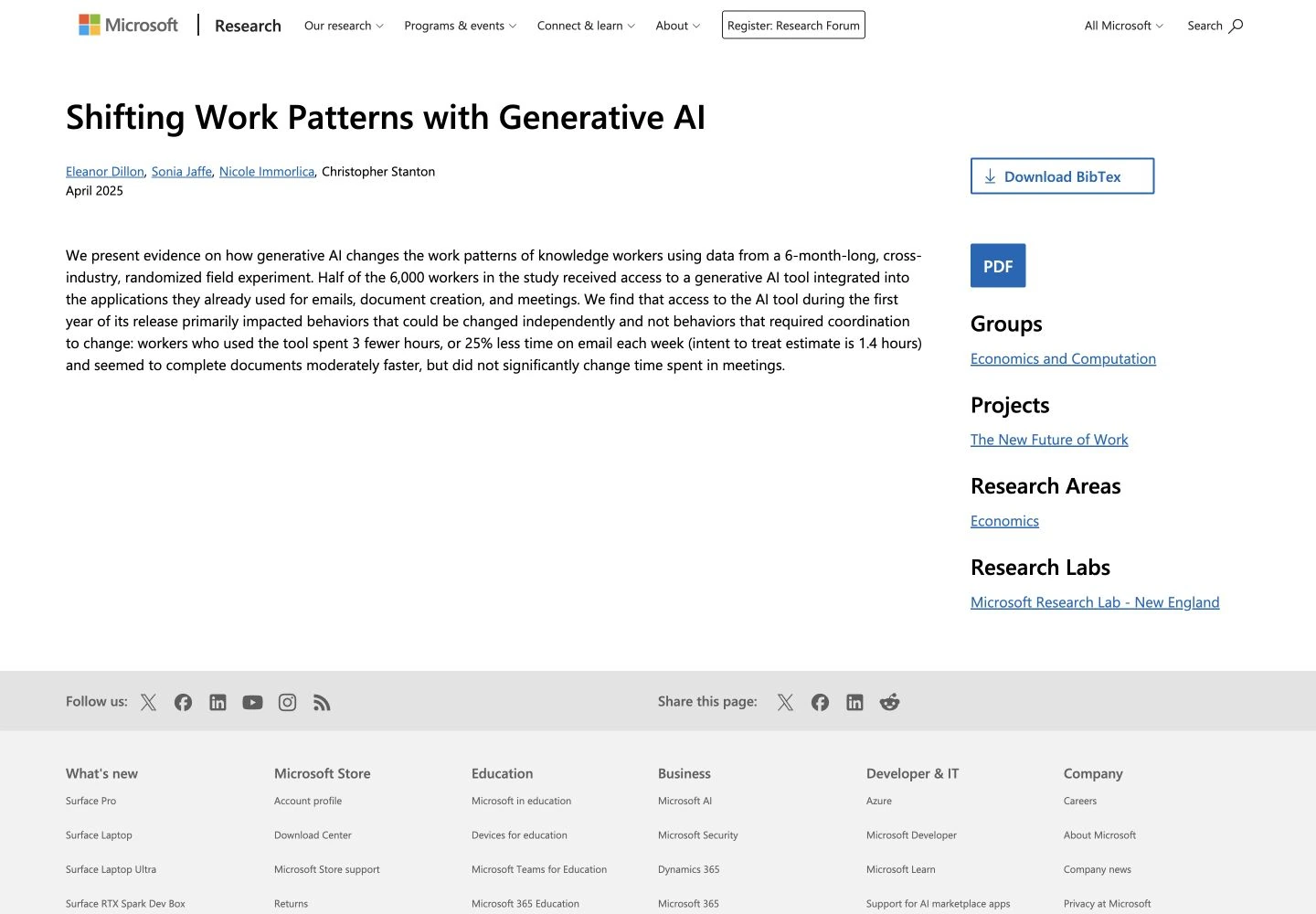The image size is (1316, 914).
Task: Open the Returns footer link
Action: coord(291,904)
